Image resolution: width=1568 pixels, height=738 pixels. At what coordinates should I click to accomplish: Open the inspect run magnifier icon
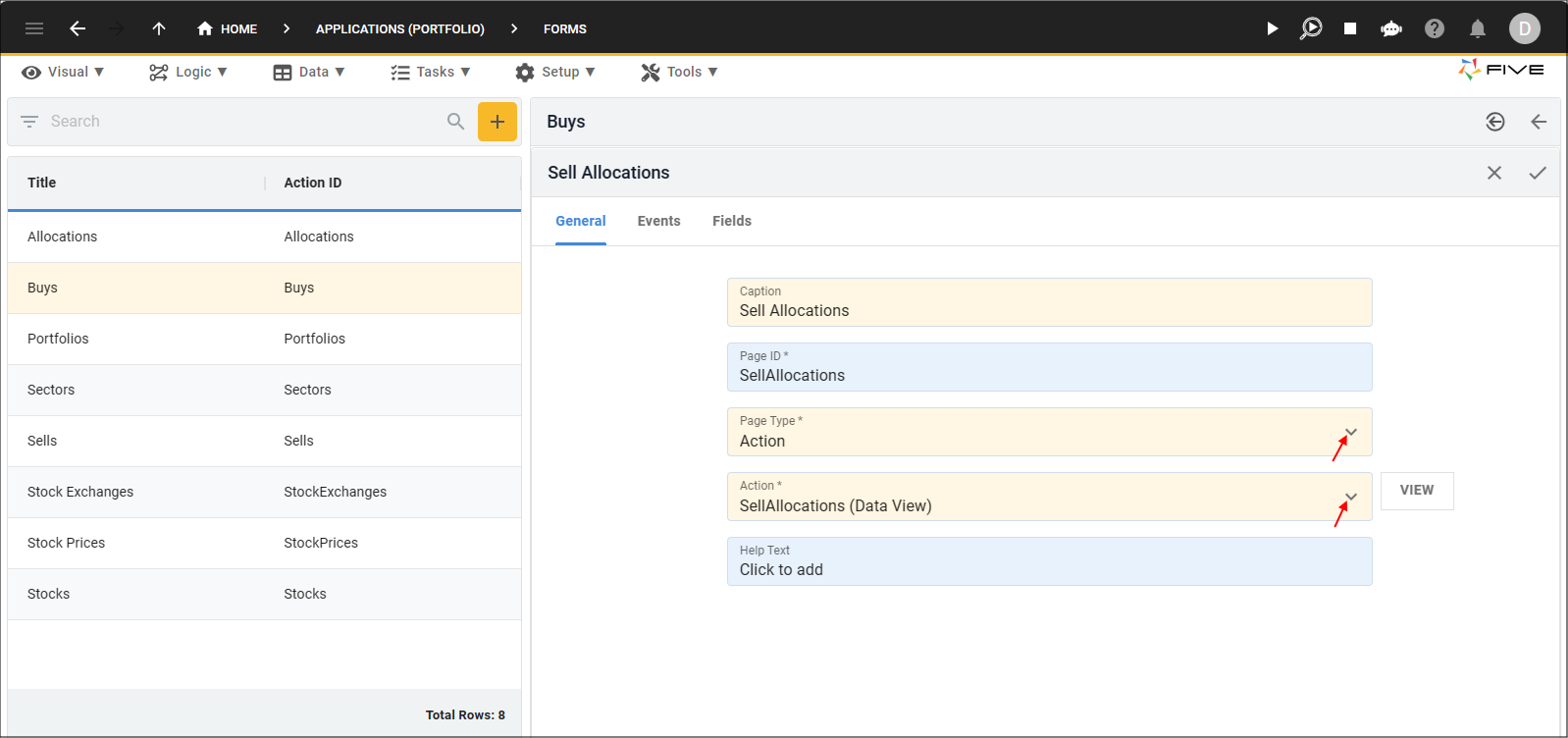(1311, 28)
